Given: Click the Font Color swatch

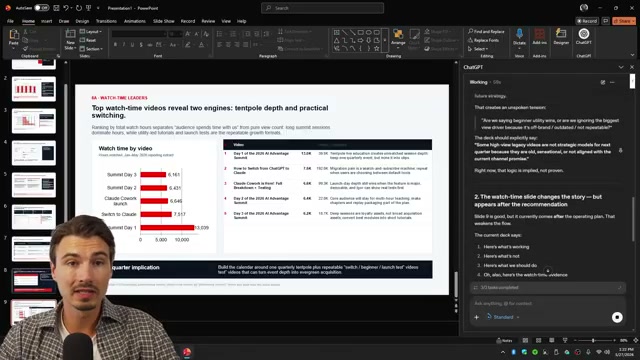Looking at the screenshot, I should click(x=201, y=44).
